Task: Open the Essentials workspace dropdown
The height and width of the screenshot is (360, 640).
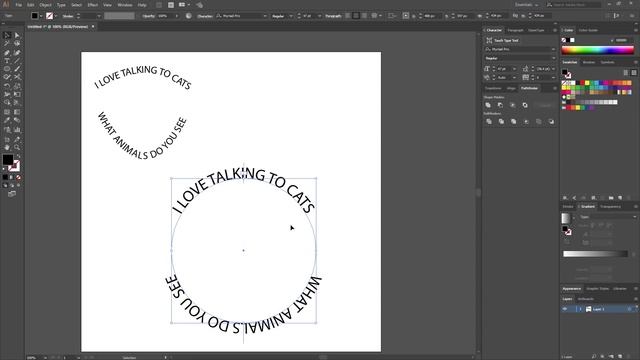Action: click(x=526, y=5)
